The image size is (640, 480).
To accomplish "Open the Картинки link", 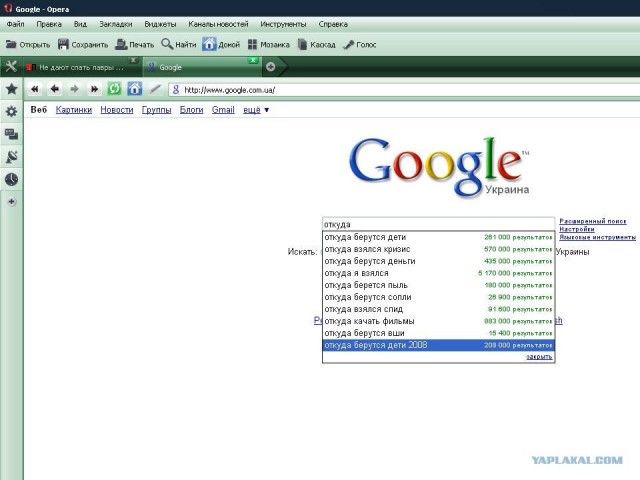I will point(74,110).
